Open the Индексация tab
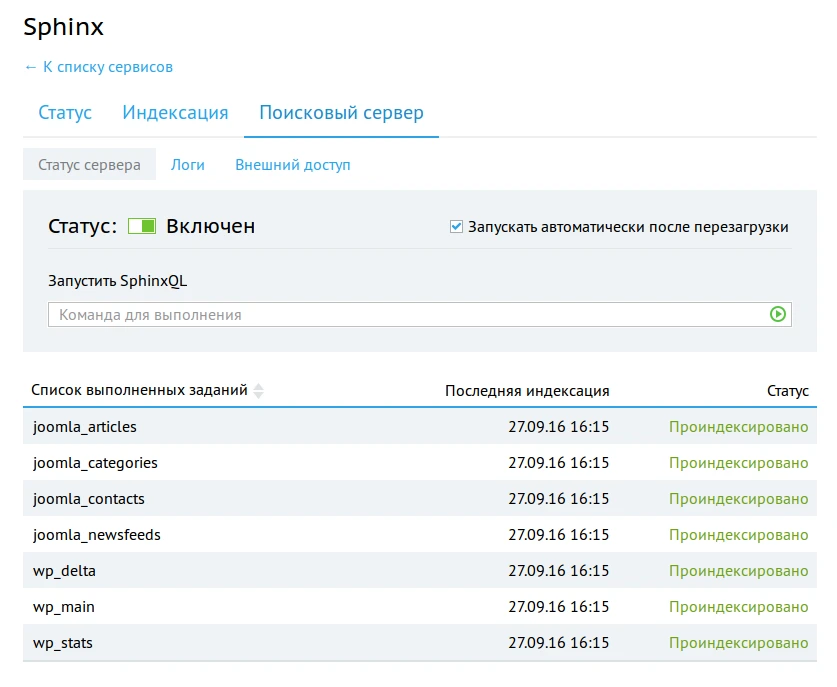The width and height of the screenshot is (837, 687). pos(175,113)
